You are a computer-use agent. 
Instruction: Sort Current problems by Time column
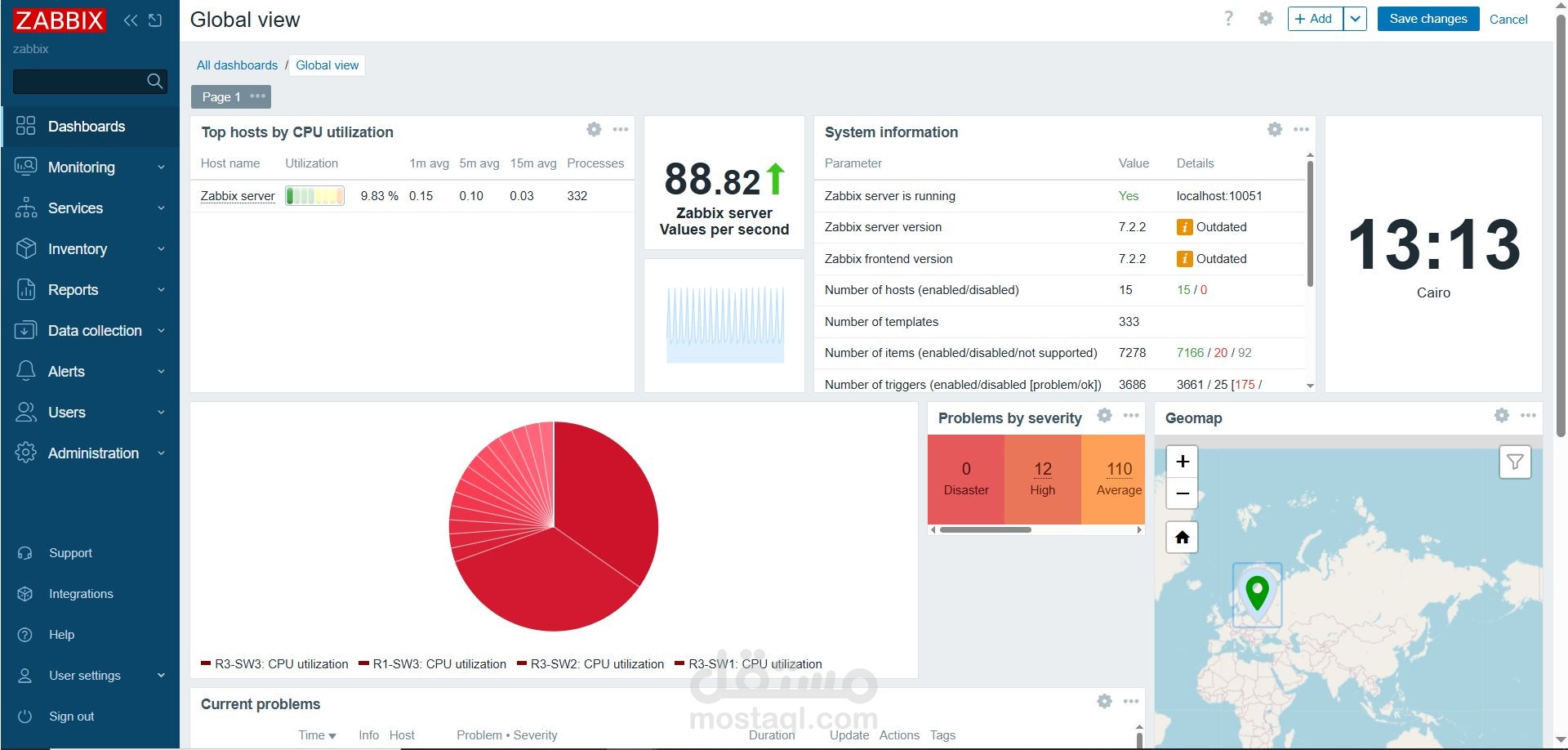[x=317, y=735]
